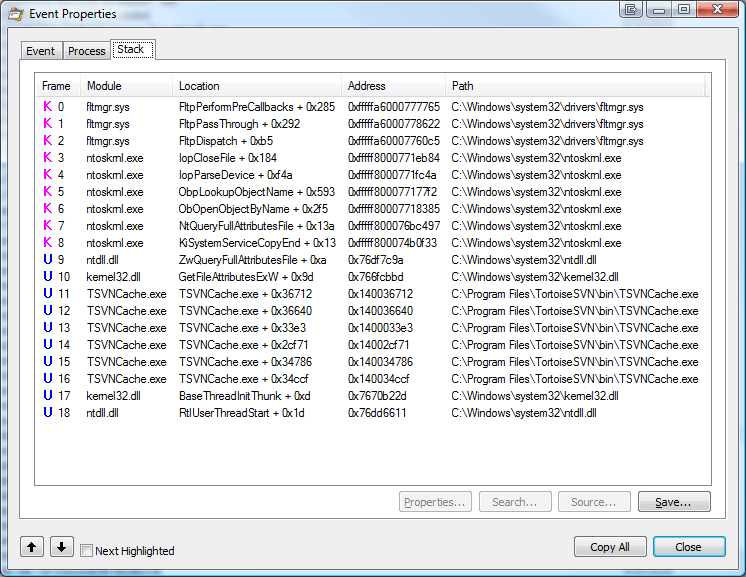Select address '0x76dd6611' cell

(x=377, y=413)
